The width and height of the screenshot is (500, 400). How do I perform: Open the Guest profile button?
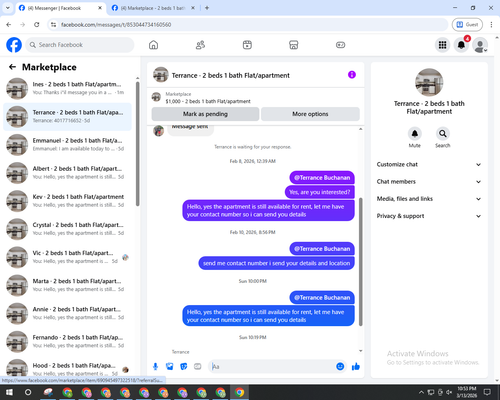(467, 24)
